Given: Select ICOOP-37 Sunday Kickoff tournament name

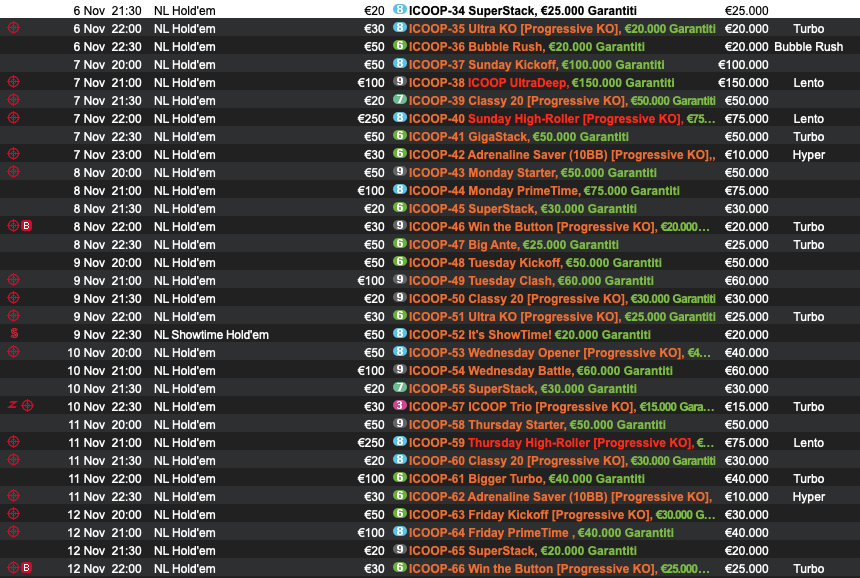Looking at the screenshot, I should pyautogui.click(x=536, y=65).
